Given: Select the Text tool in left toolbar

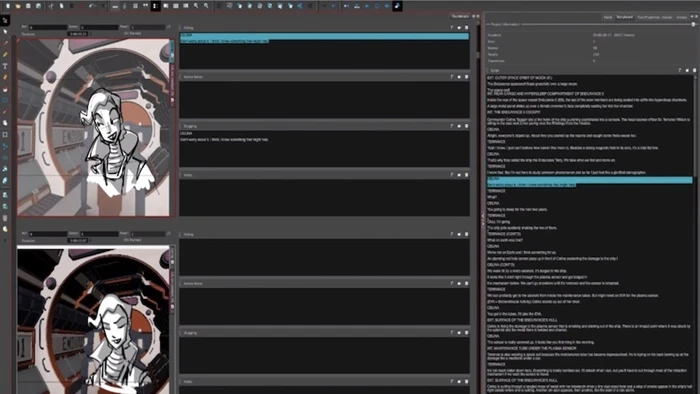Looking at the screenshot, I should point(5,66).
